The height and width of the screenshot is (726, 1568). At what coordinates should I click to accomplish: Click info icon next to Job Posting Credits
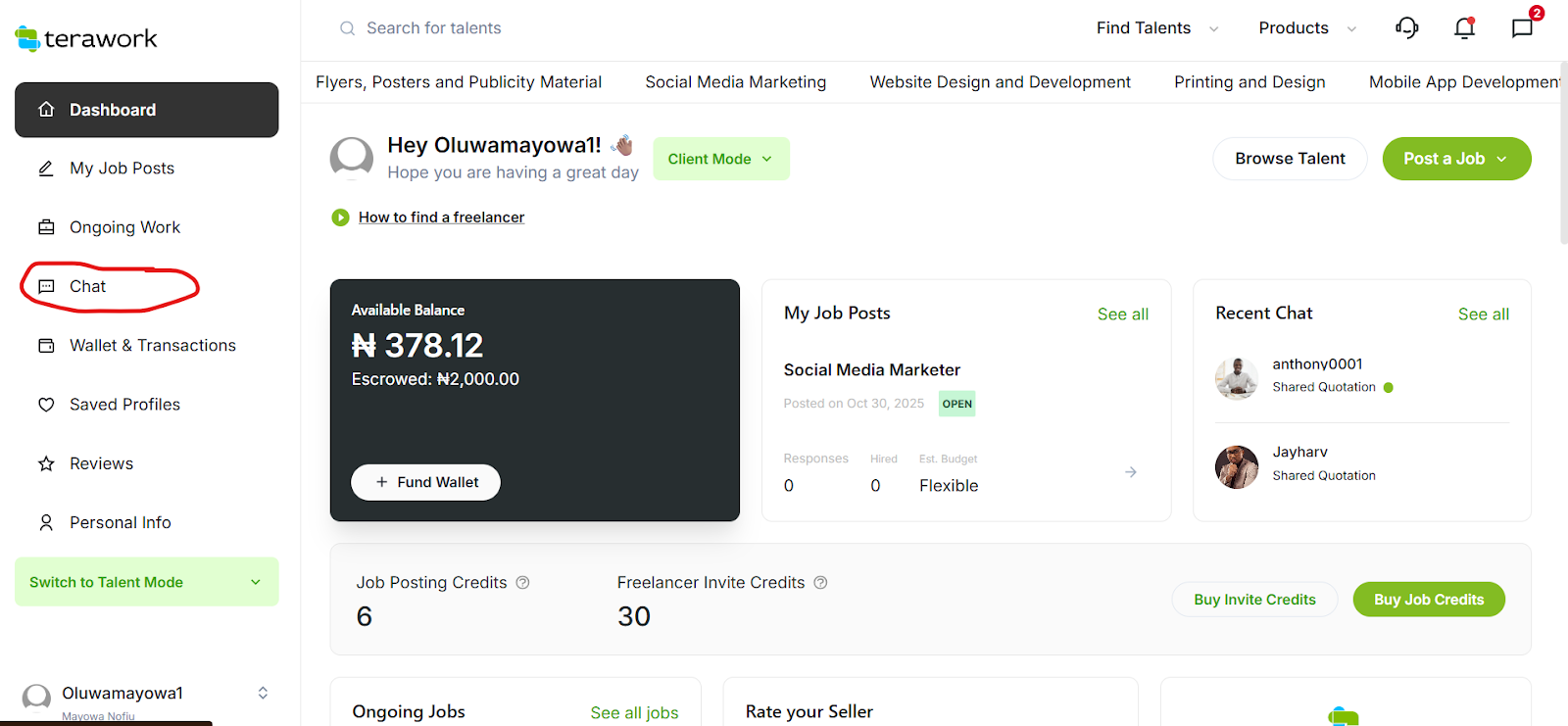coord(523,583)
